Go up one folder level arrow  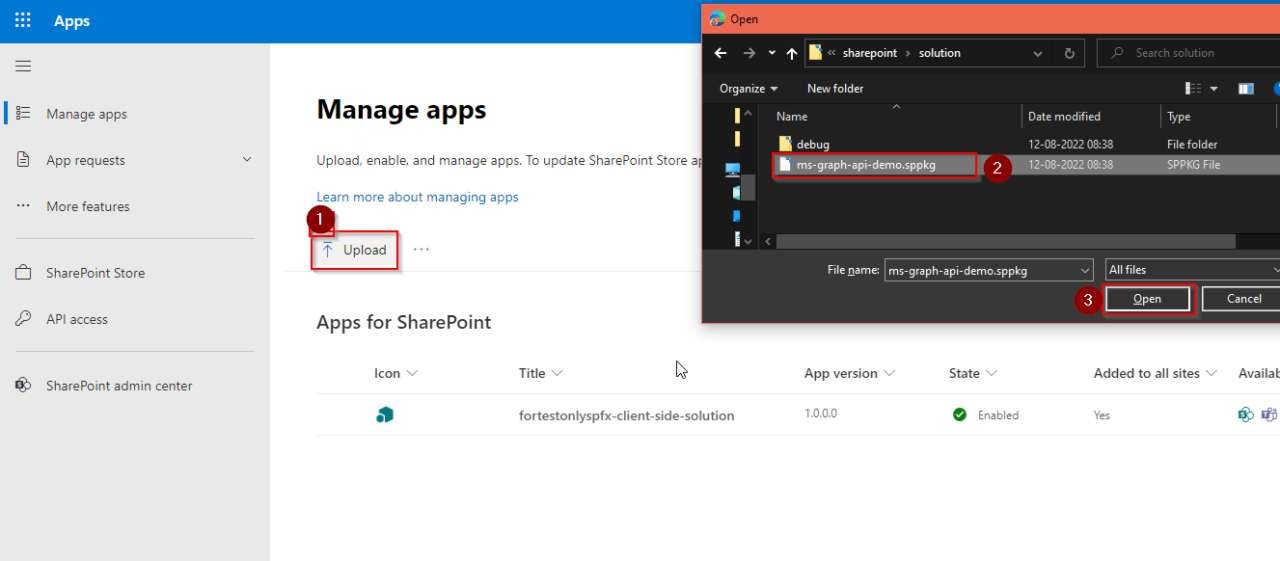[792, 53]
